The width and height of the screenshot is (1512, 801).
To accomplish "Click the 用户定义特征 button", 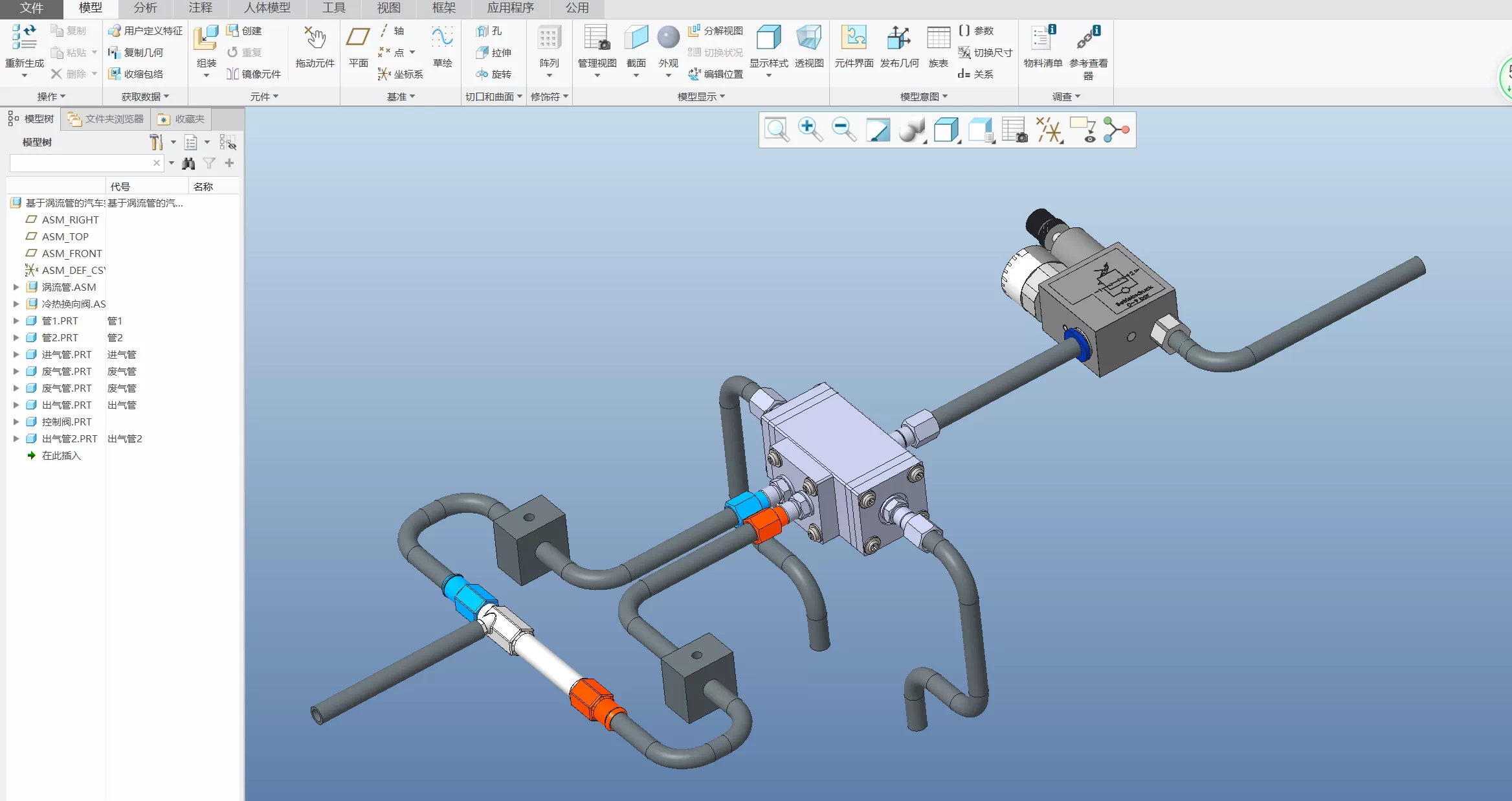I will click(146, 30).
